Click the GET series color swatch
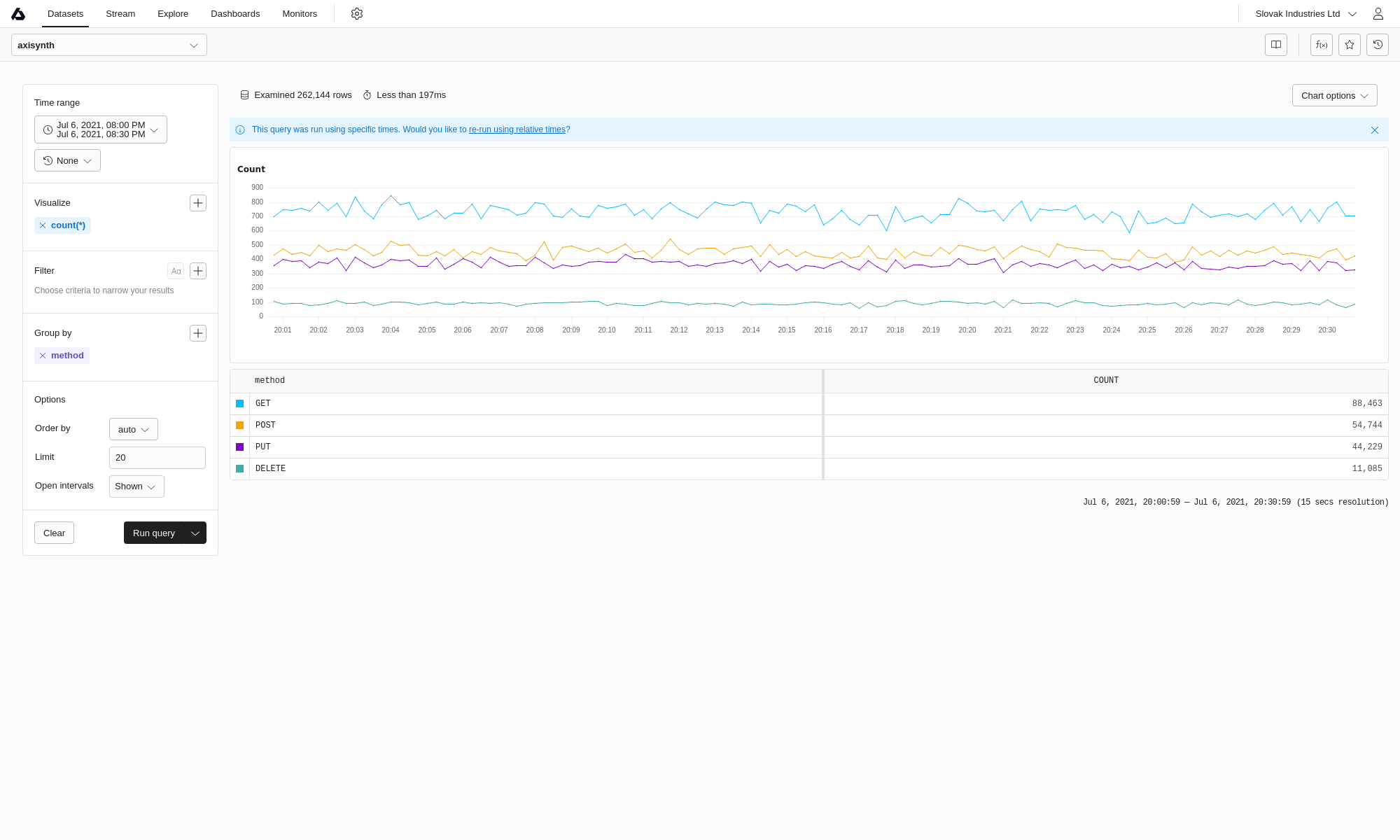The width and height of the screenshot is (1400, 840). click(240, 404)
